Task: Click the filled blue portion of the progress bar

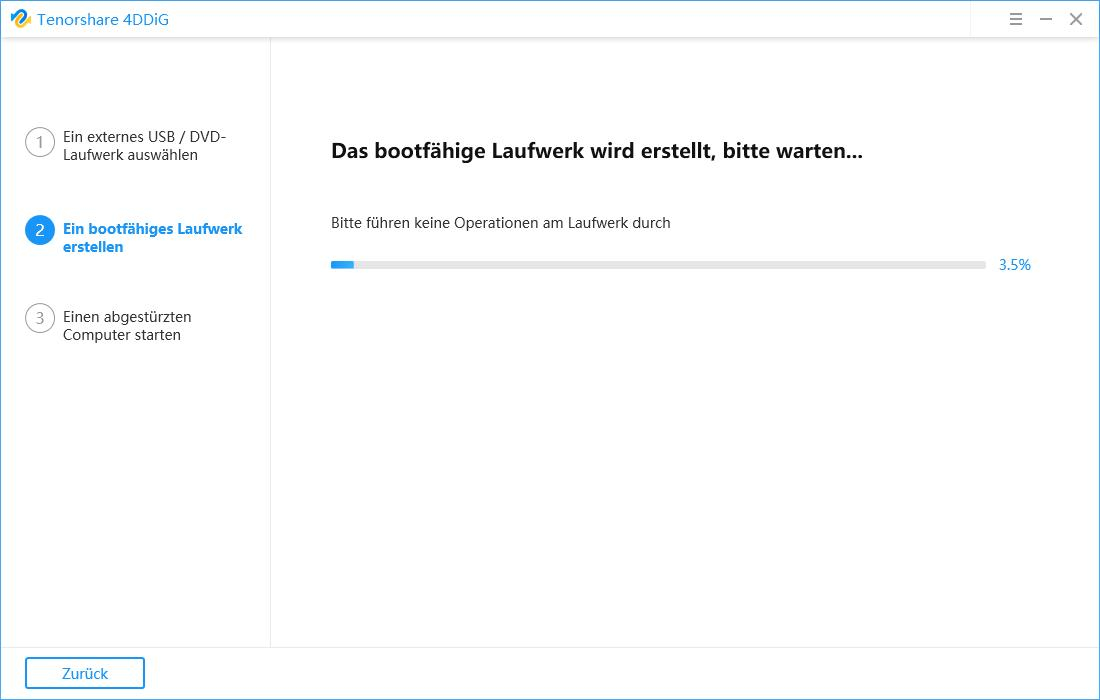Action: (341, 264)
